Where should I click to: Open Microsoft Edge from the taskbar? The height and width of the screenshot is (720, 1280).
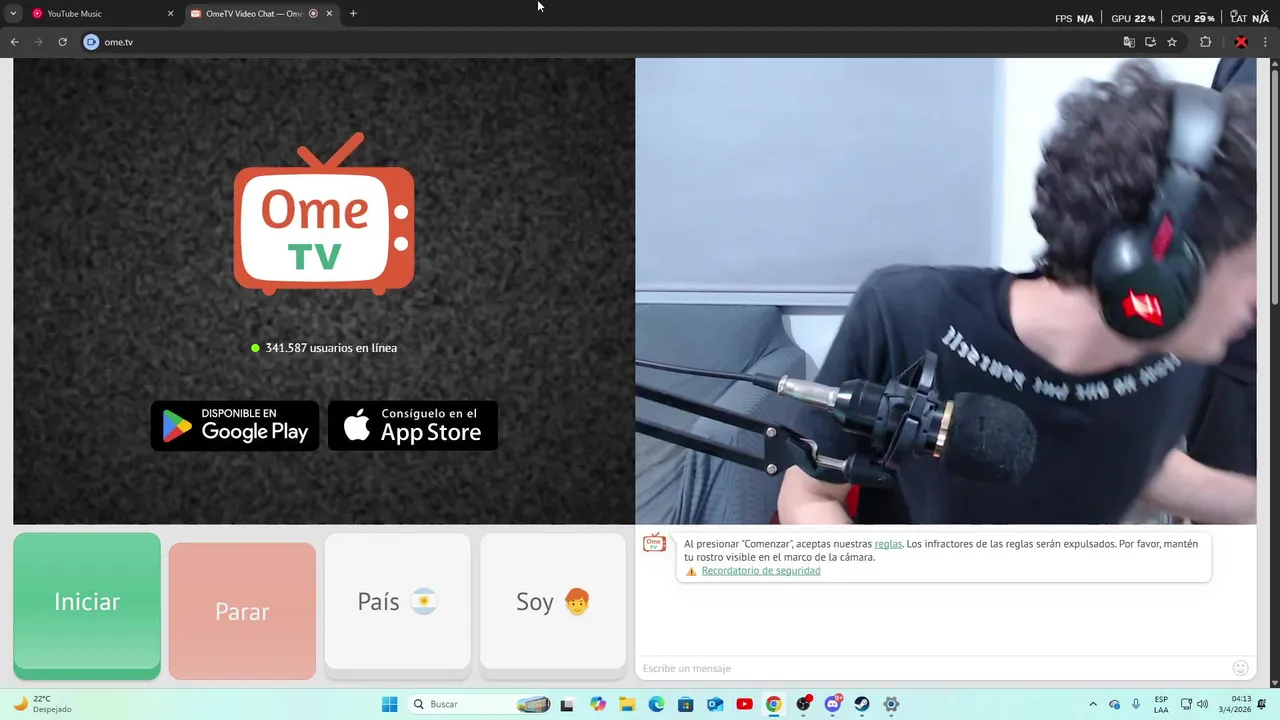coord(656,704)
